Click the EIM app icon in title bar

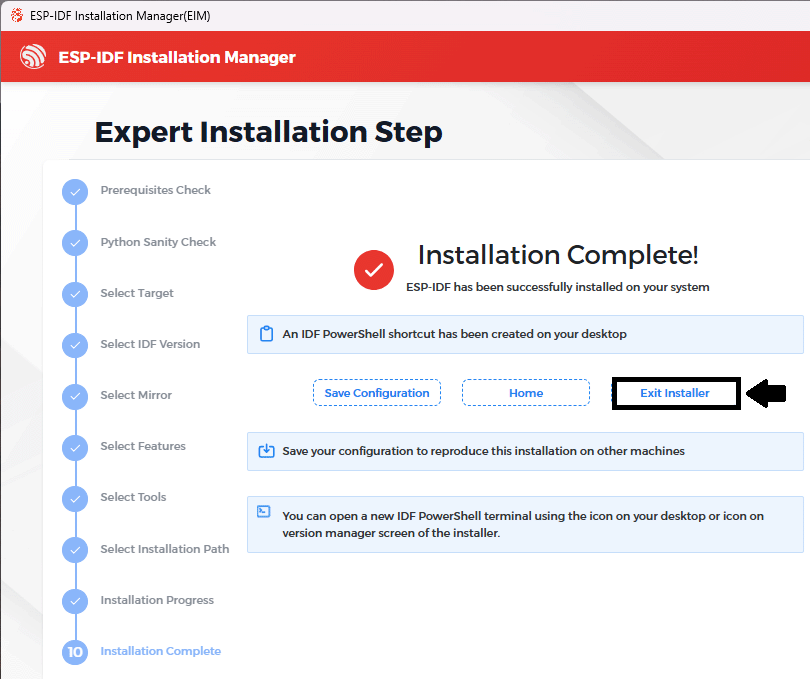[x=17, y=16]
